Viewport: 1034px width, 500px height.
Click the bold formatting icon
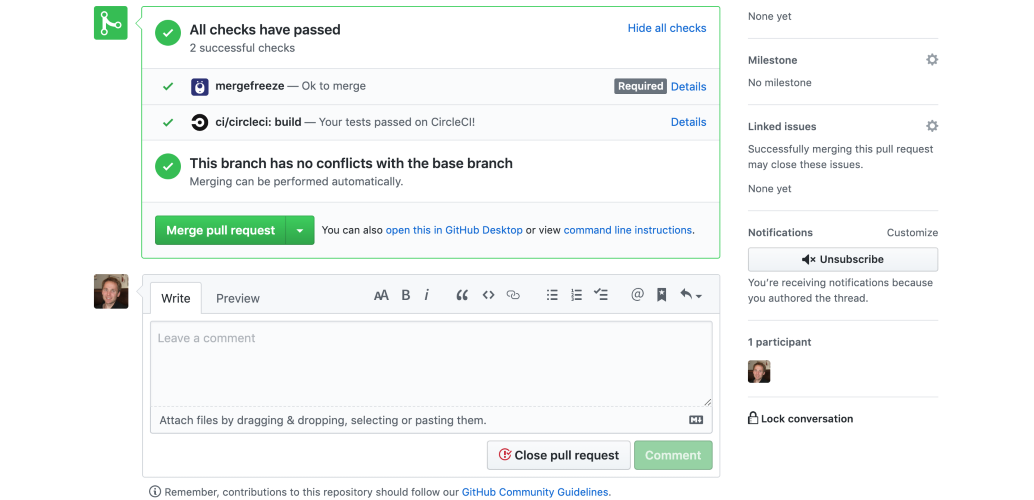(406, 295)
